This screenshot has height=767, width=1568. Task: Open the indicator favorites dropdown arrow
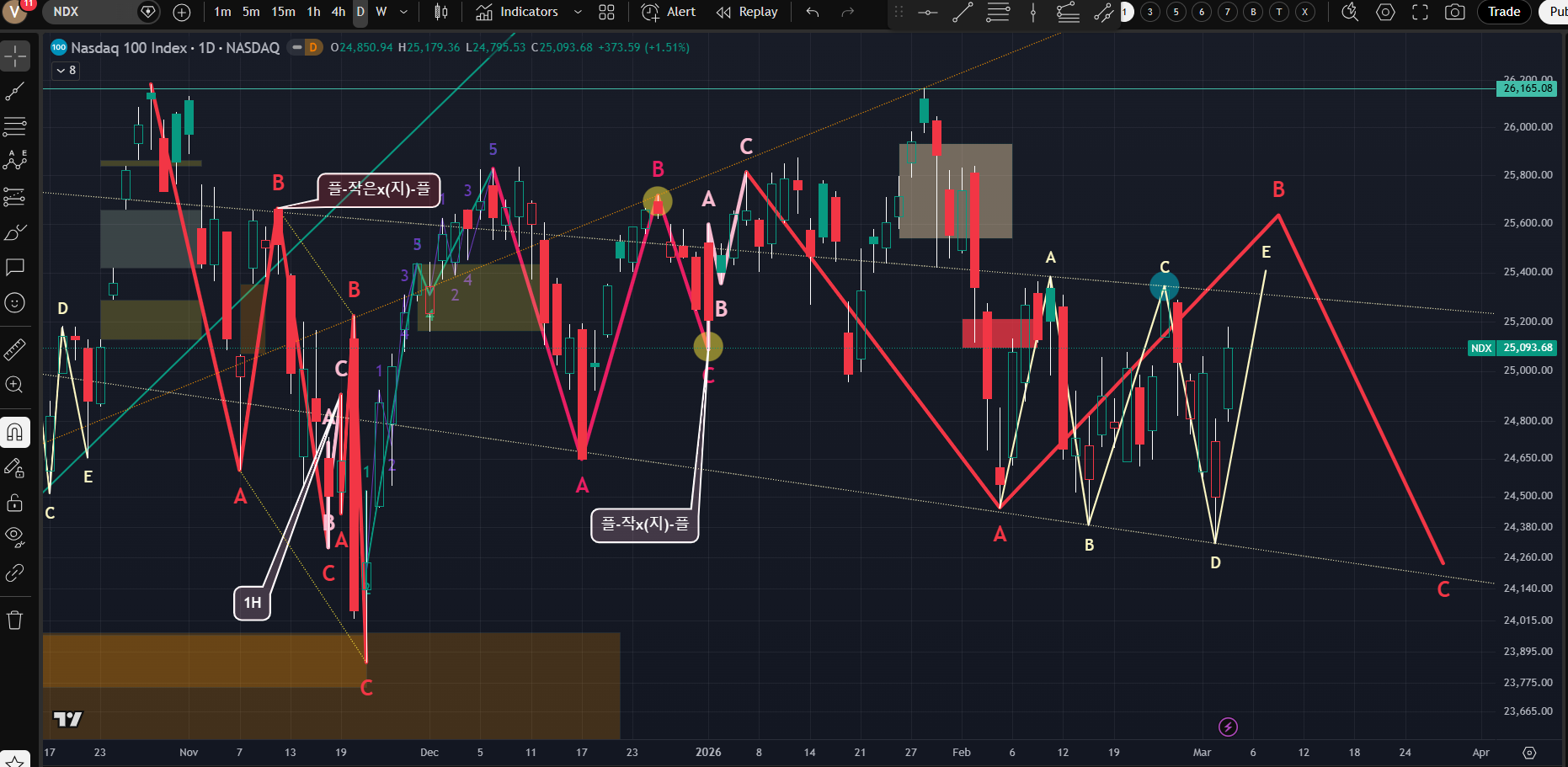pyautogui.click(x=578, y=12)
